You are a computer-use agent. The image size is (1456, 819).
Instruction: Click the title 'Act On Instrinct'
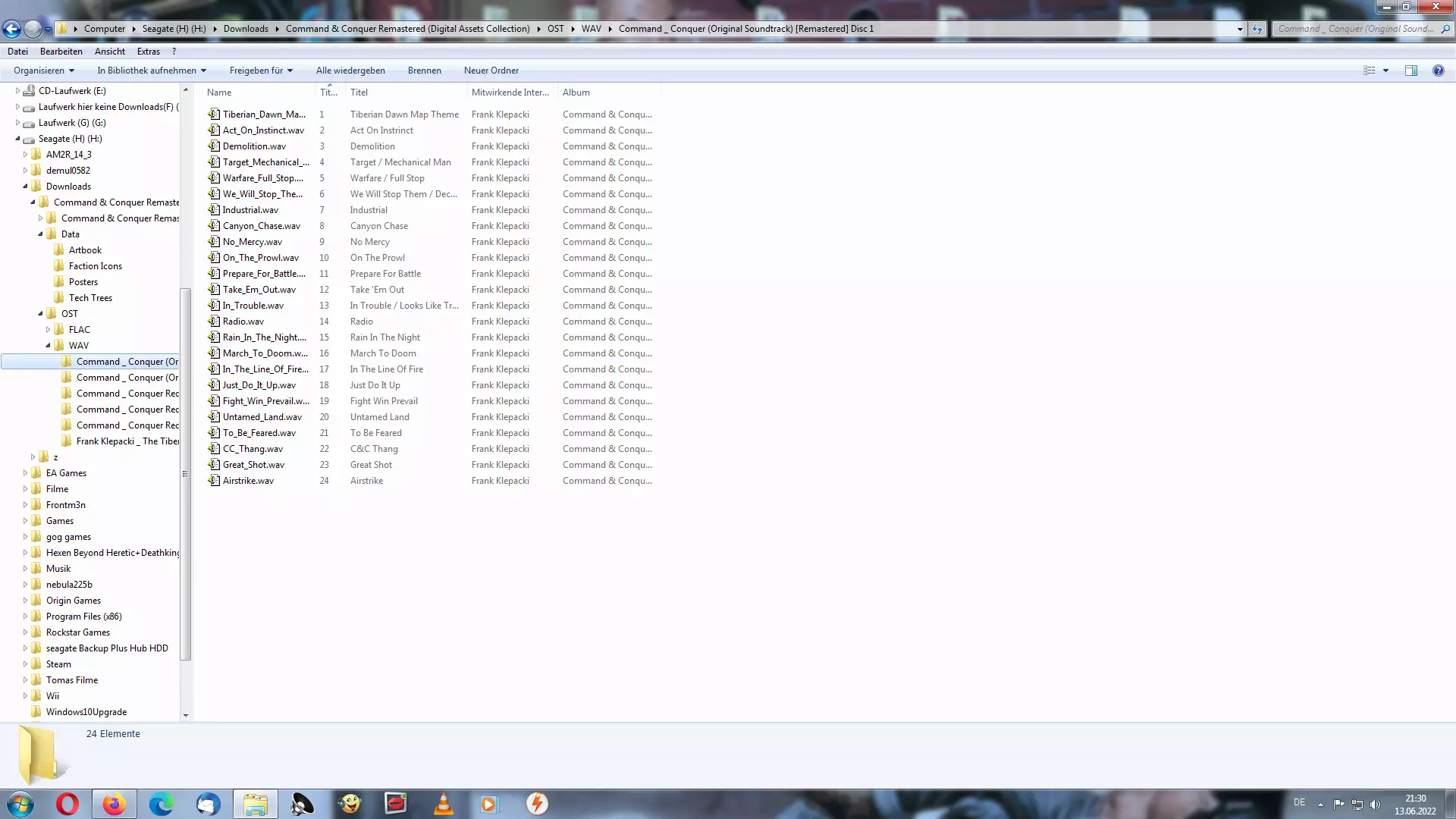[x=381, y=130]
